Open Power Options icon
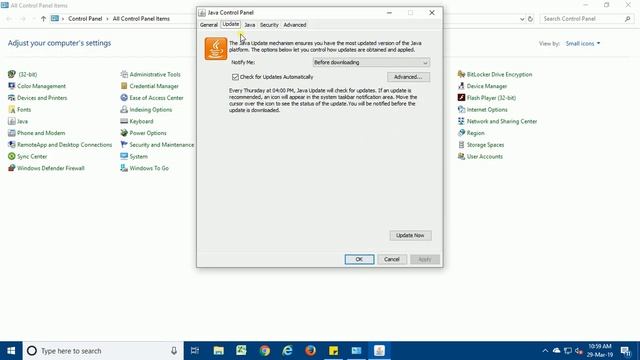 (124, 133)
